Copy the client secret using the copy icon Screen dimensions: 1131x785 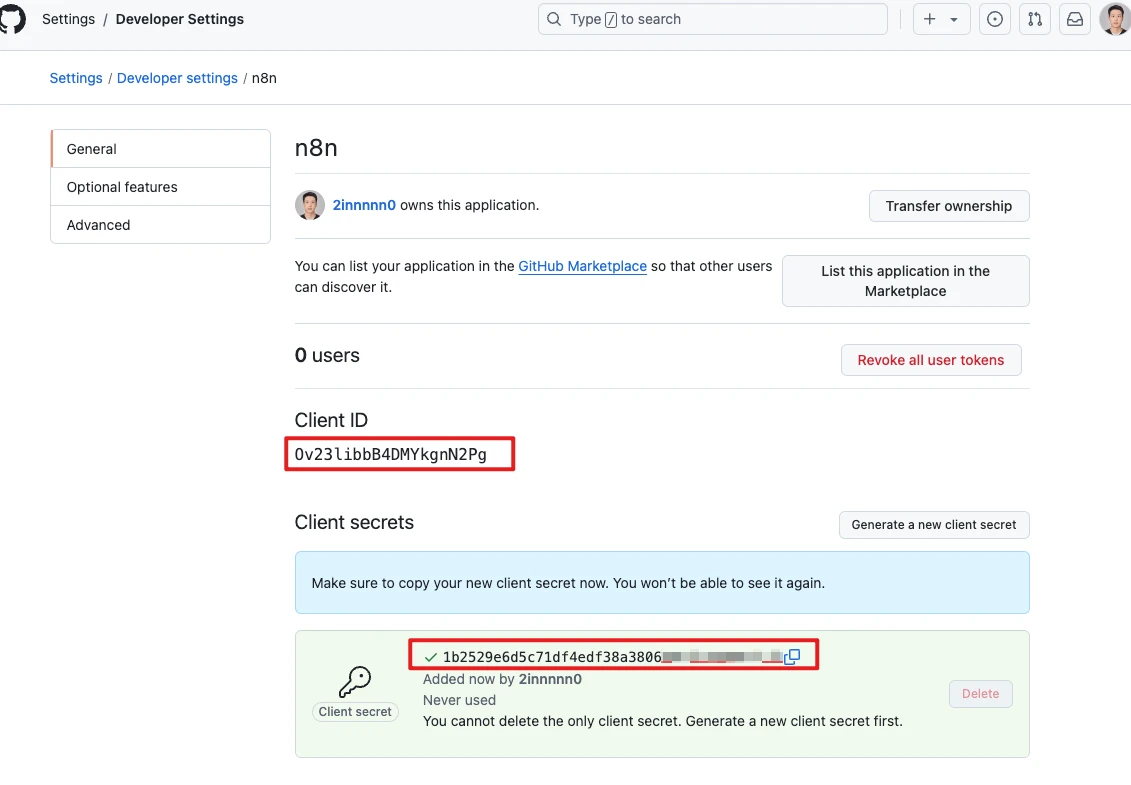pos(793,657)
